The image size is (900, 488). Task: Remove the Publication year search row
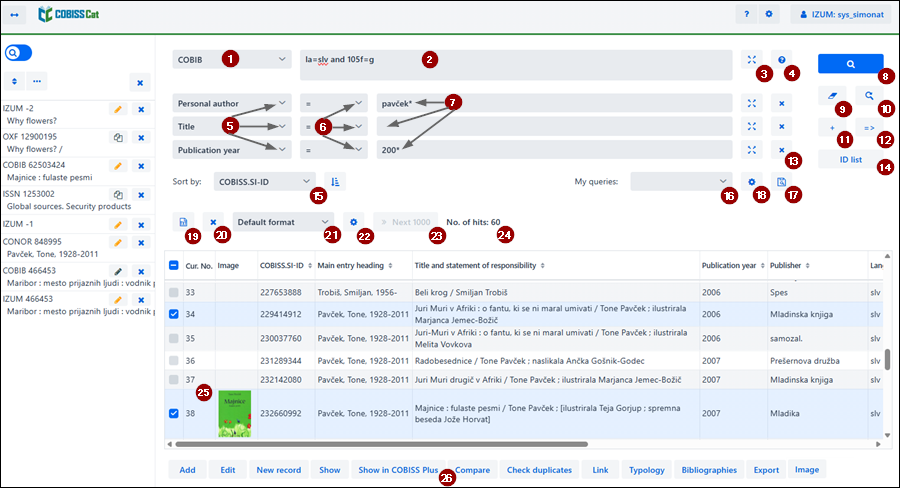781,150
